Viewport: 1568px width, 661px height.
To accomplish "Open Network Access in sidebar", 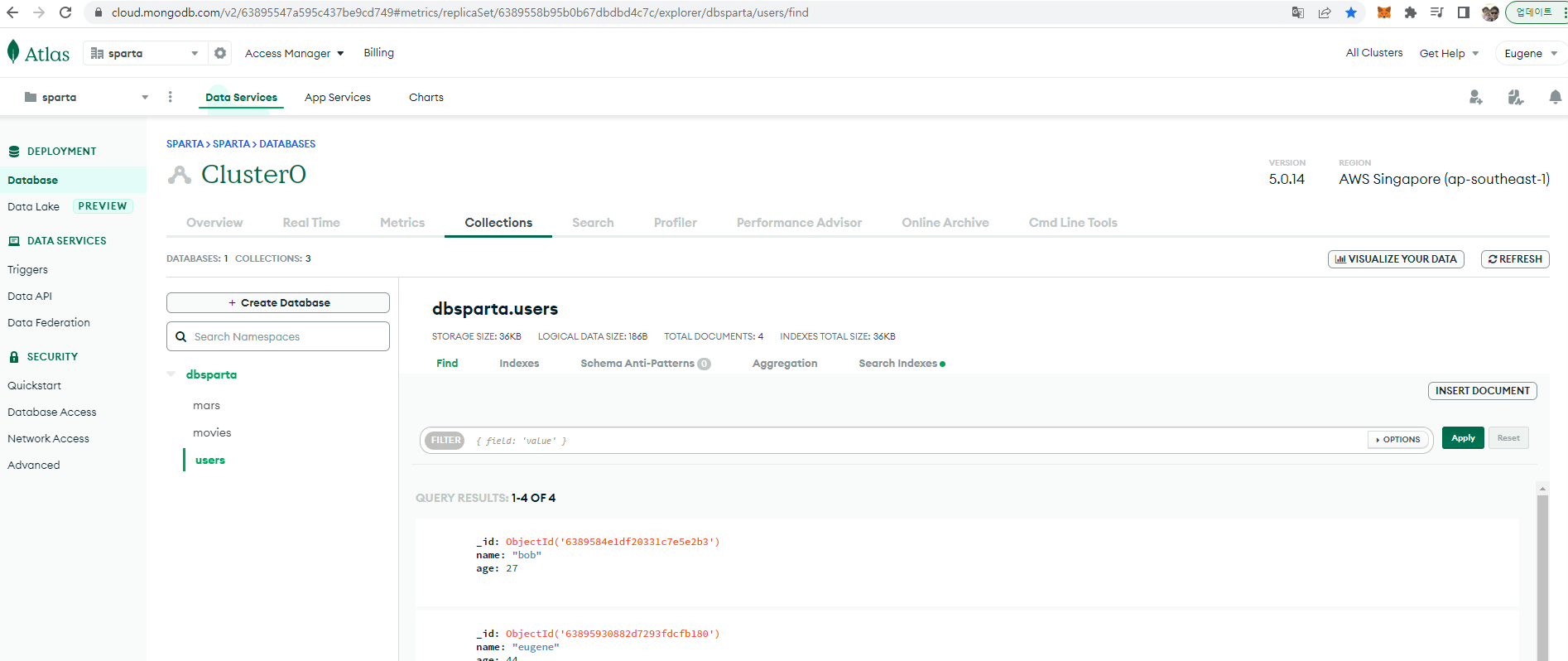I will click(49, 439).
